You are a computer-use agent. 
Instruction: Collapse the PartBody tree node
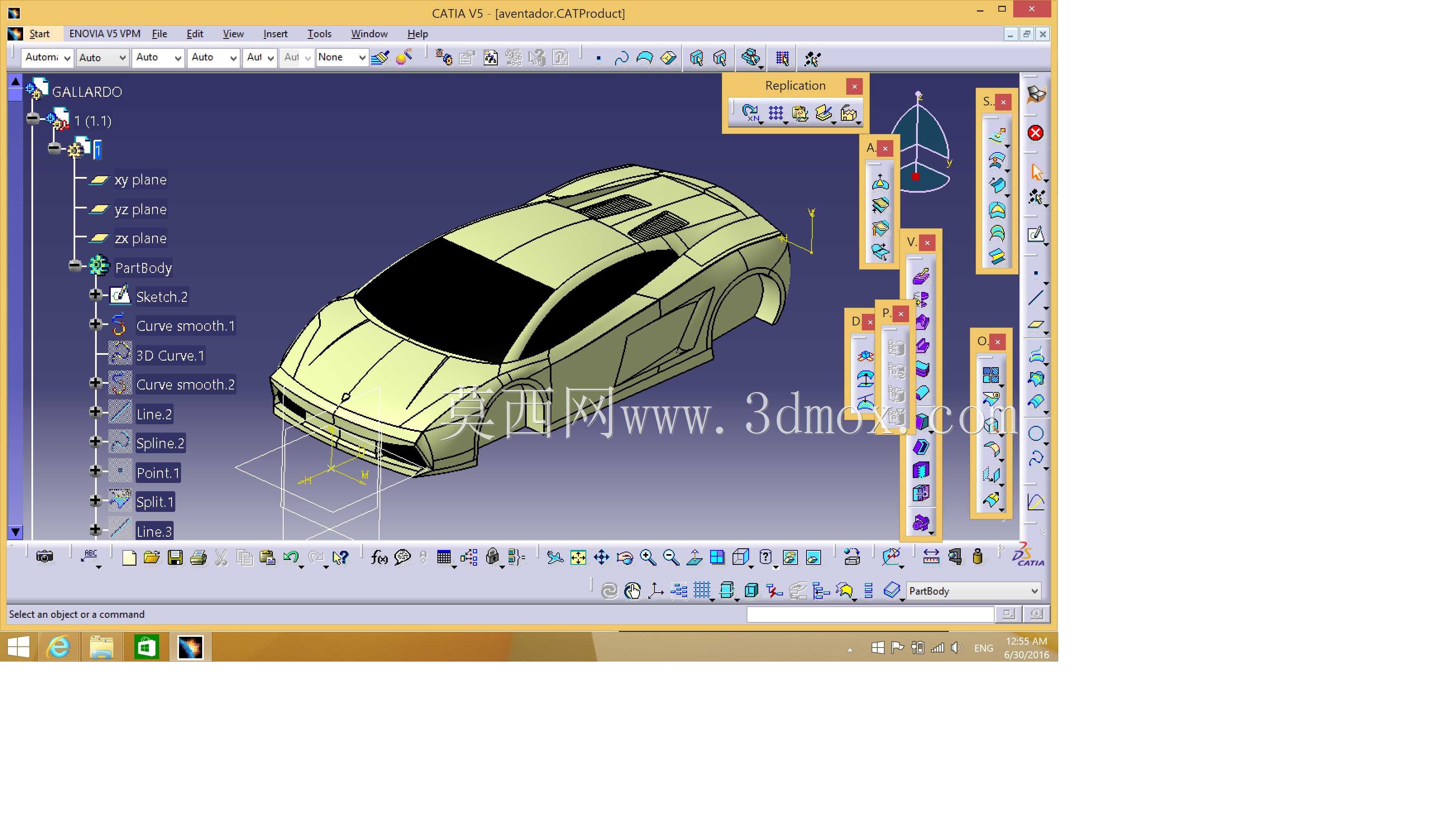[74, 266]
